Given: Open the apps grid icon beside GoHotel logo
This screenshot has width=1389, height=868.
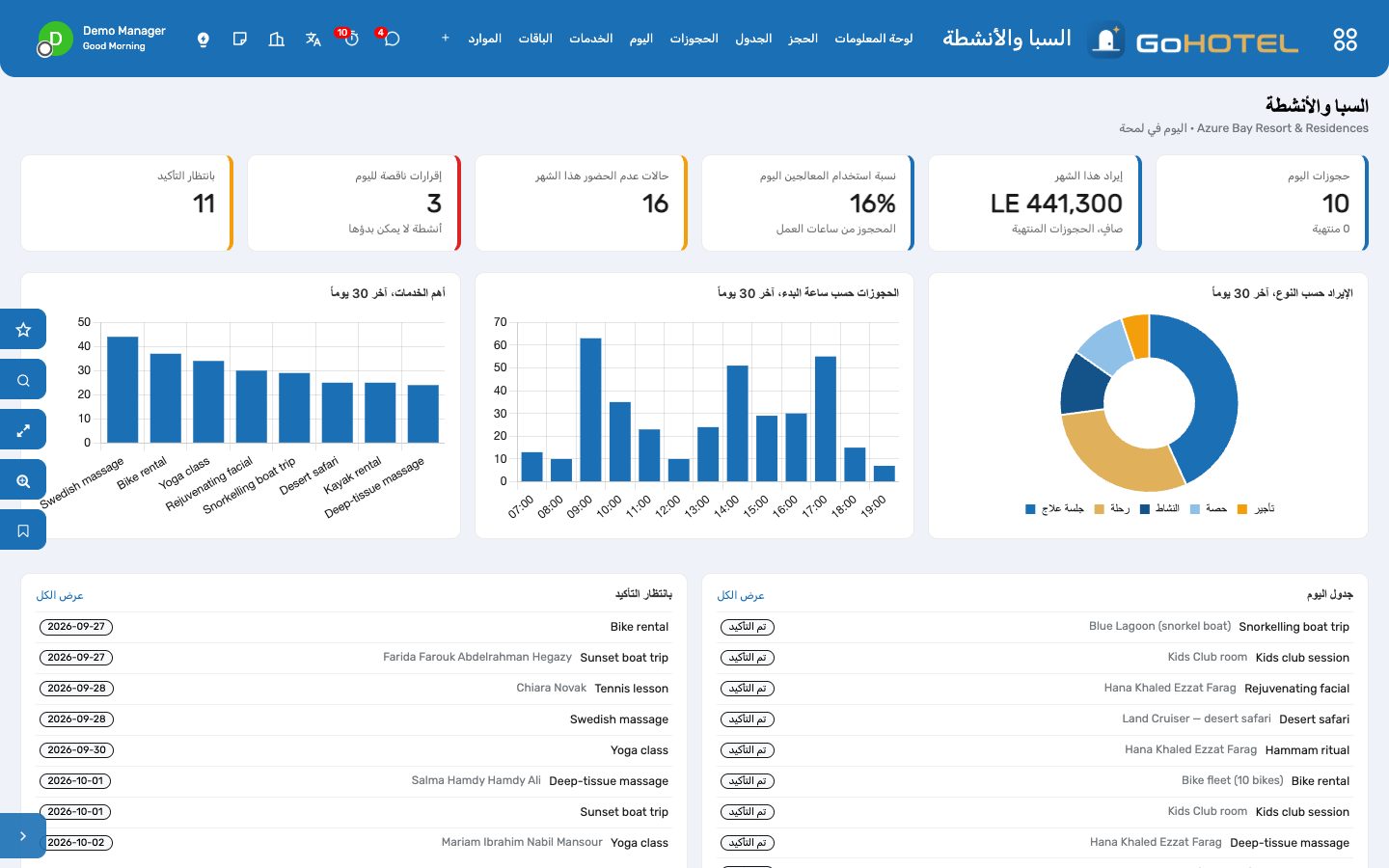Looking at the screenshot, I should click(1345, 40).
